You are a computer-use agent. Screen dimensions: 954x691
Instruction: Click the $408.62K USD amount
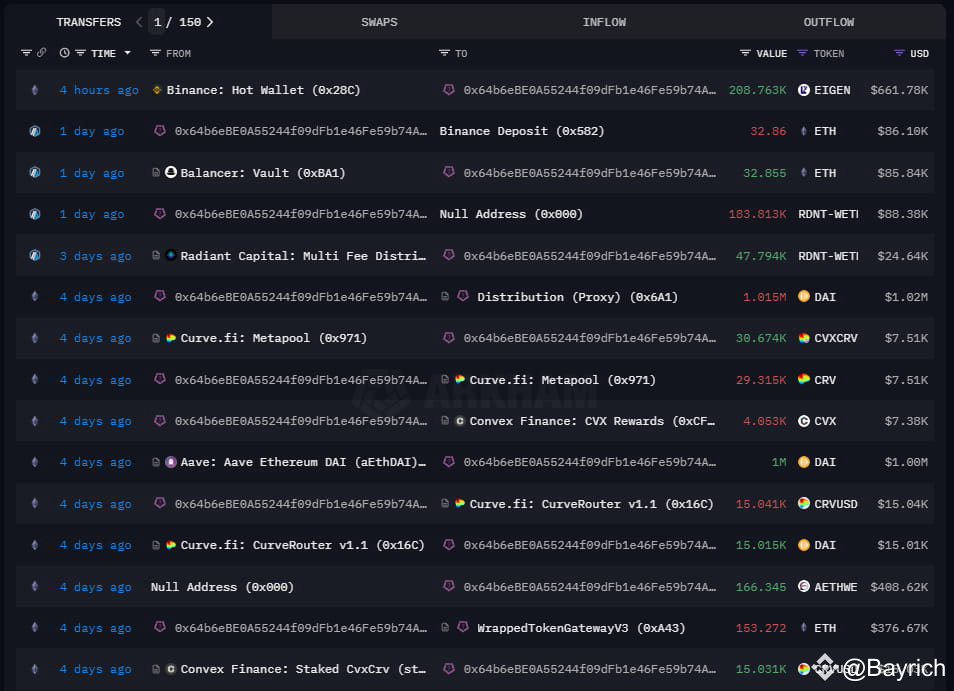pos(899,587)
